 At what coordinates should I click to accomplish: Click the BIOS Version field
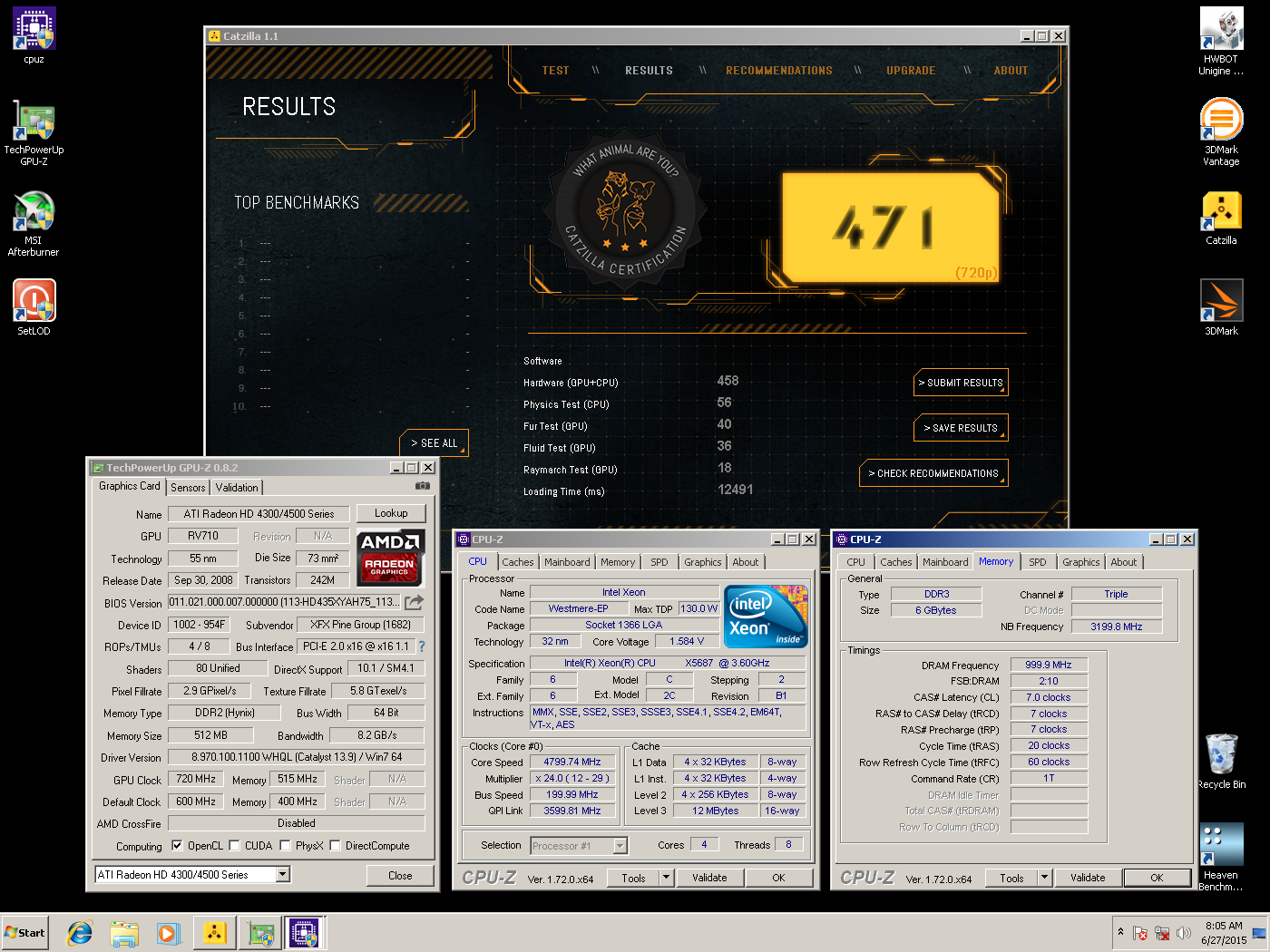284,602
